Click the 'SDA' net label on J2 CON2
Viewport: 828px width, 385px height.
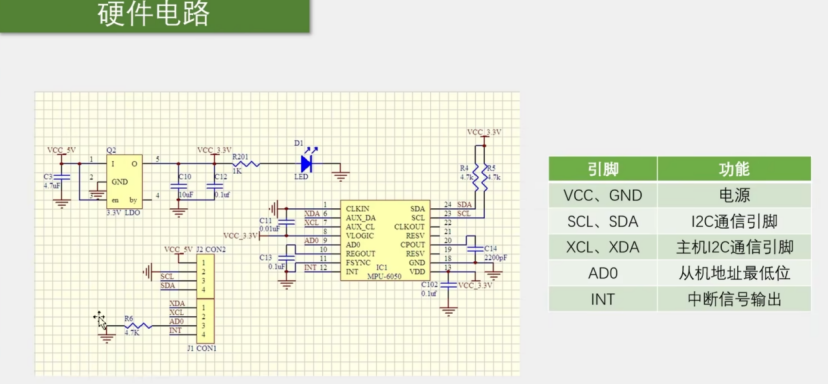pyautogui.click(x=168, y=286)
